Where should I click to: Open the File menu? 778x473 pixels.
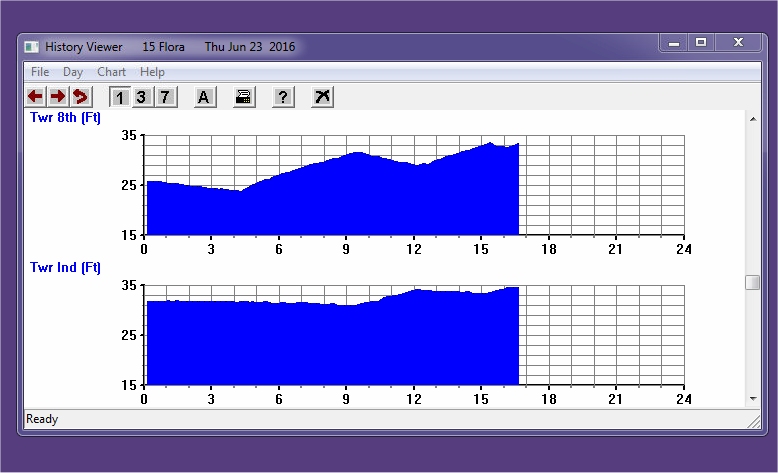click(40, 72)
